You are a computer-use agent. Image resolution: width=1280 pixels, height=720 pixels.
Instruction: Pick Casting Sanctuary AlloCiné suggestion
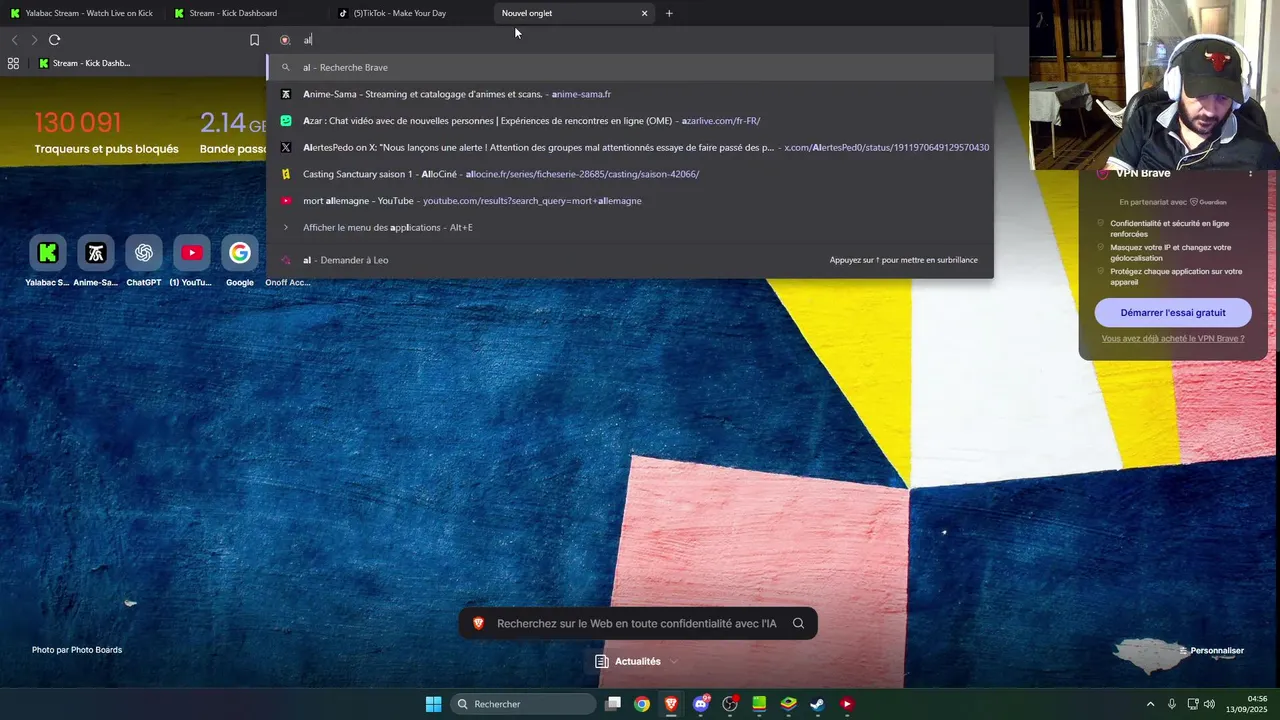(x=630, y=174)
